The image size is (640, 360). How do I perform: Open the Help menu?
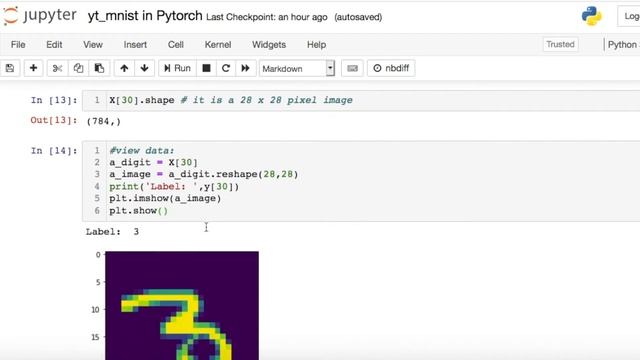pyautogui.click(x=316, y=44)
